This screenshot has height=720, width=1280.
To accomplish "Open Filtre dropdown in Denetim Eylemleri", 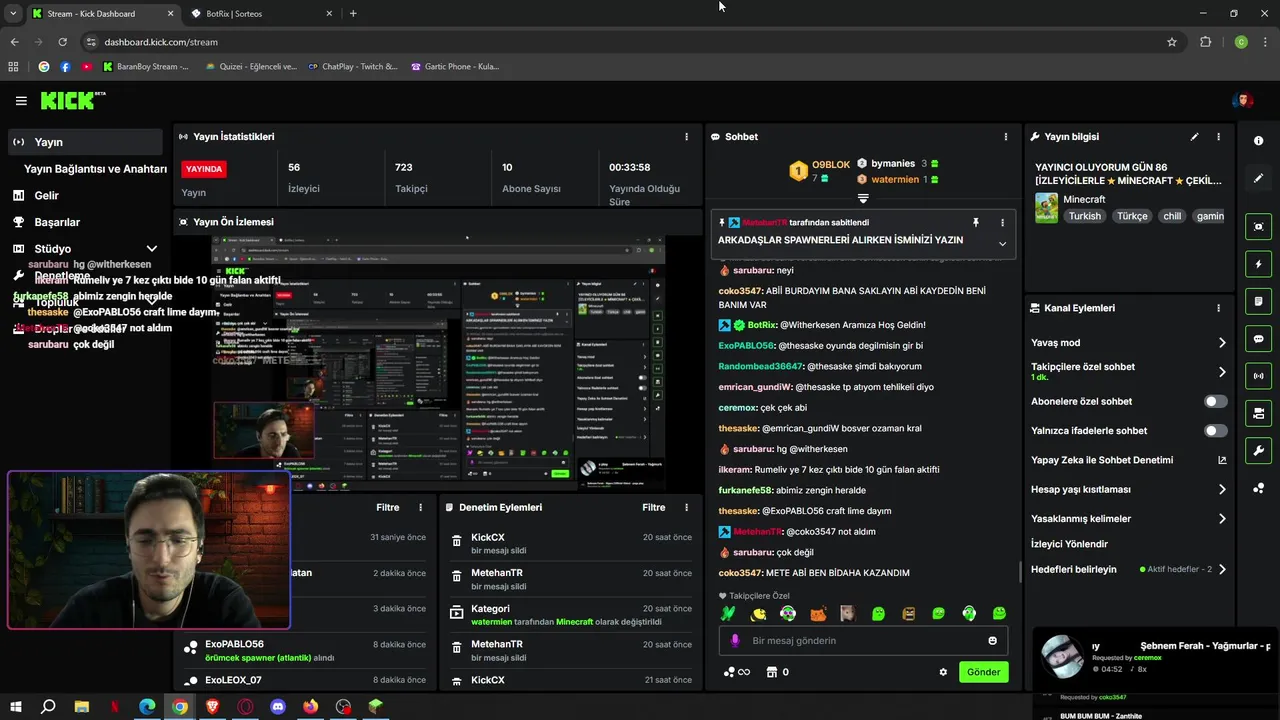I will click(654, 508).
